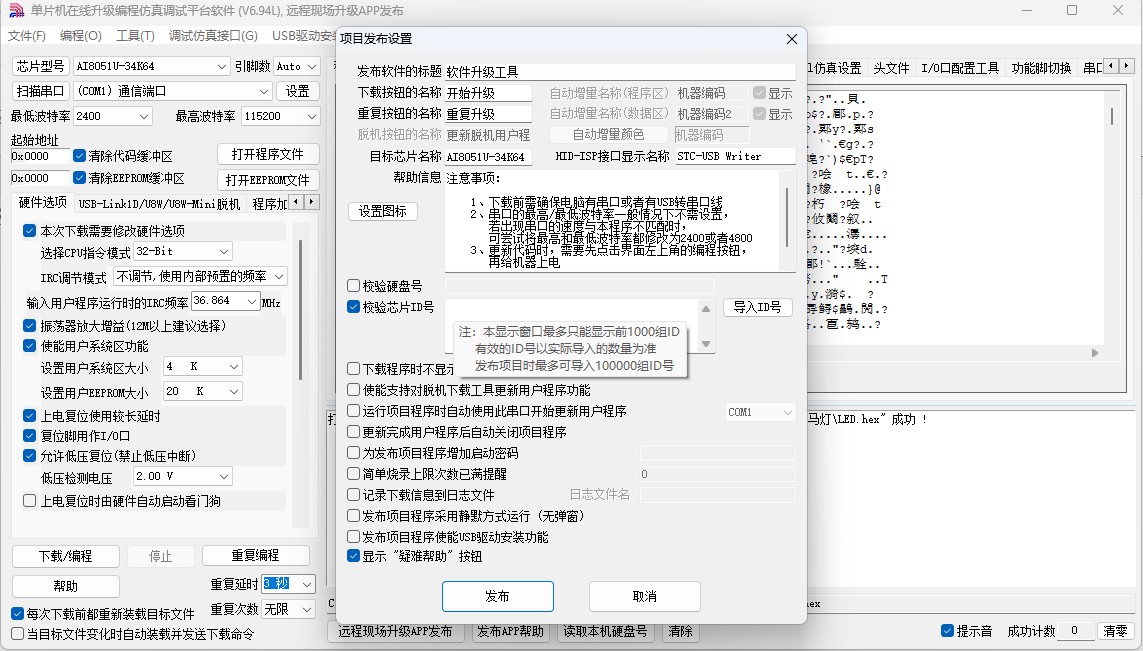Click 取消 button in dialog

pyautogui.click(x=645, y=596)
